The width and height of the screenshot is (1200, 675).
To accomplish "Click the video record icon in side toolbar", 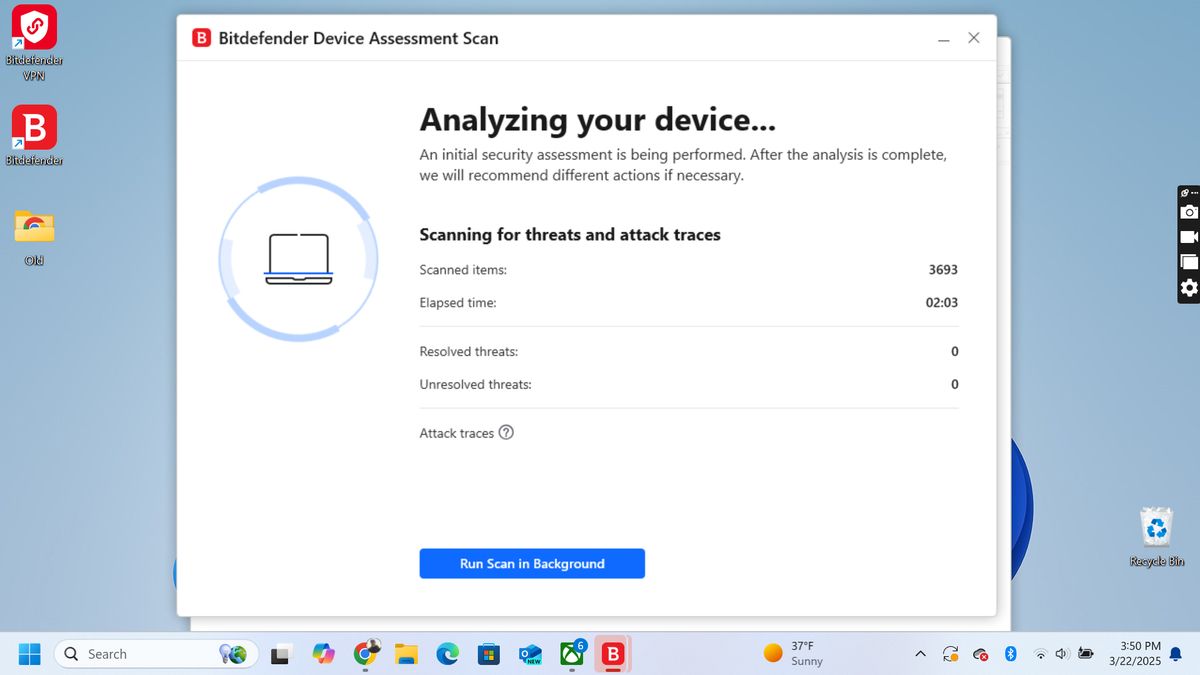I will (1189, 237).
